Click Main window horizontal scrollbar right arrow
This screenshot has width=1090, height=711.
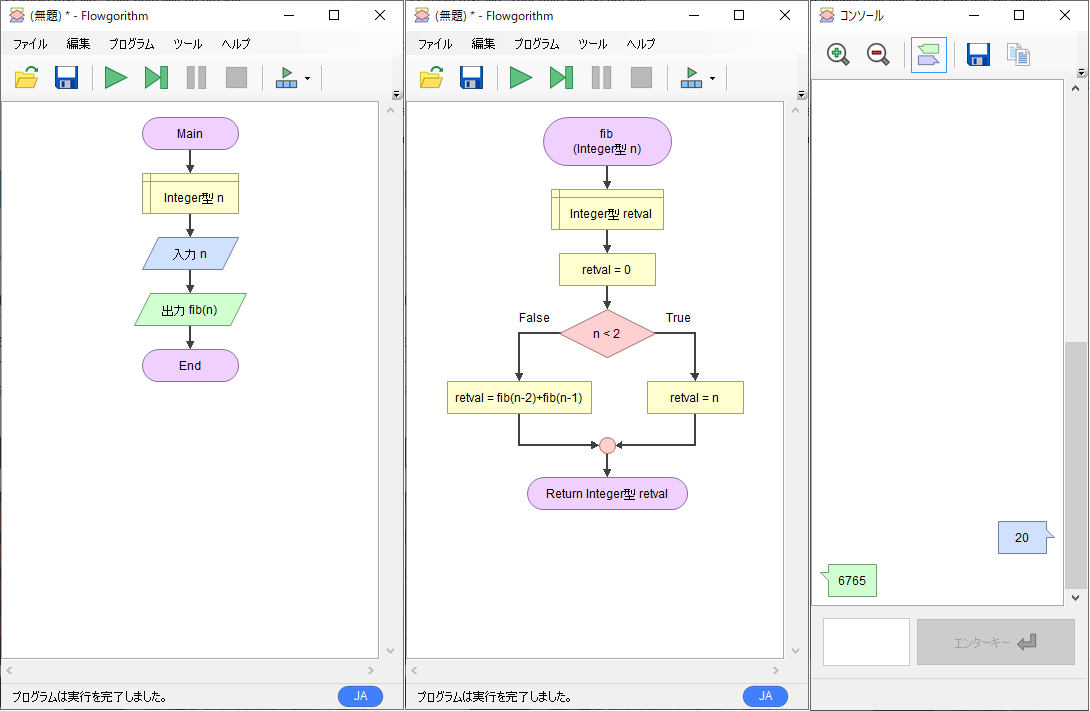[371, 671]
